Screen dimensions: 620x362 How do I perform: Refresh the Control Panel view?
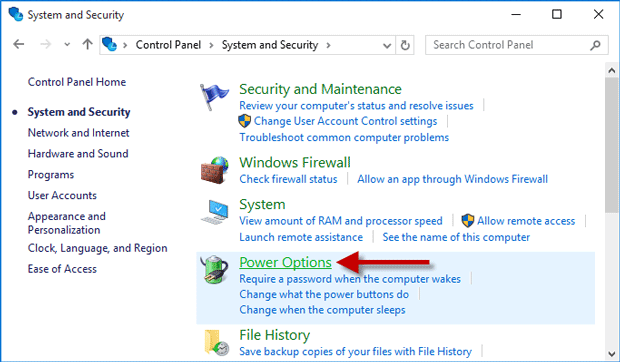[x=405, y=45]
